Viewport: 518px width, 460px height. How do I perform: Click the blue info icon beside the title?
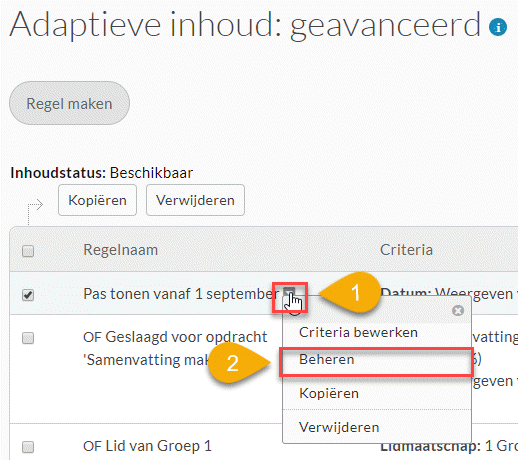pos(498,27)
